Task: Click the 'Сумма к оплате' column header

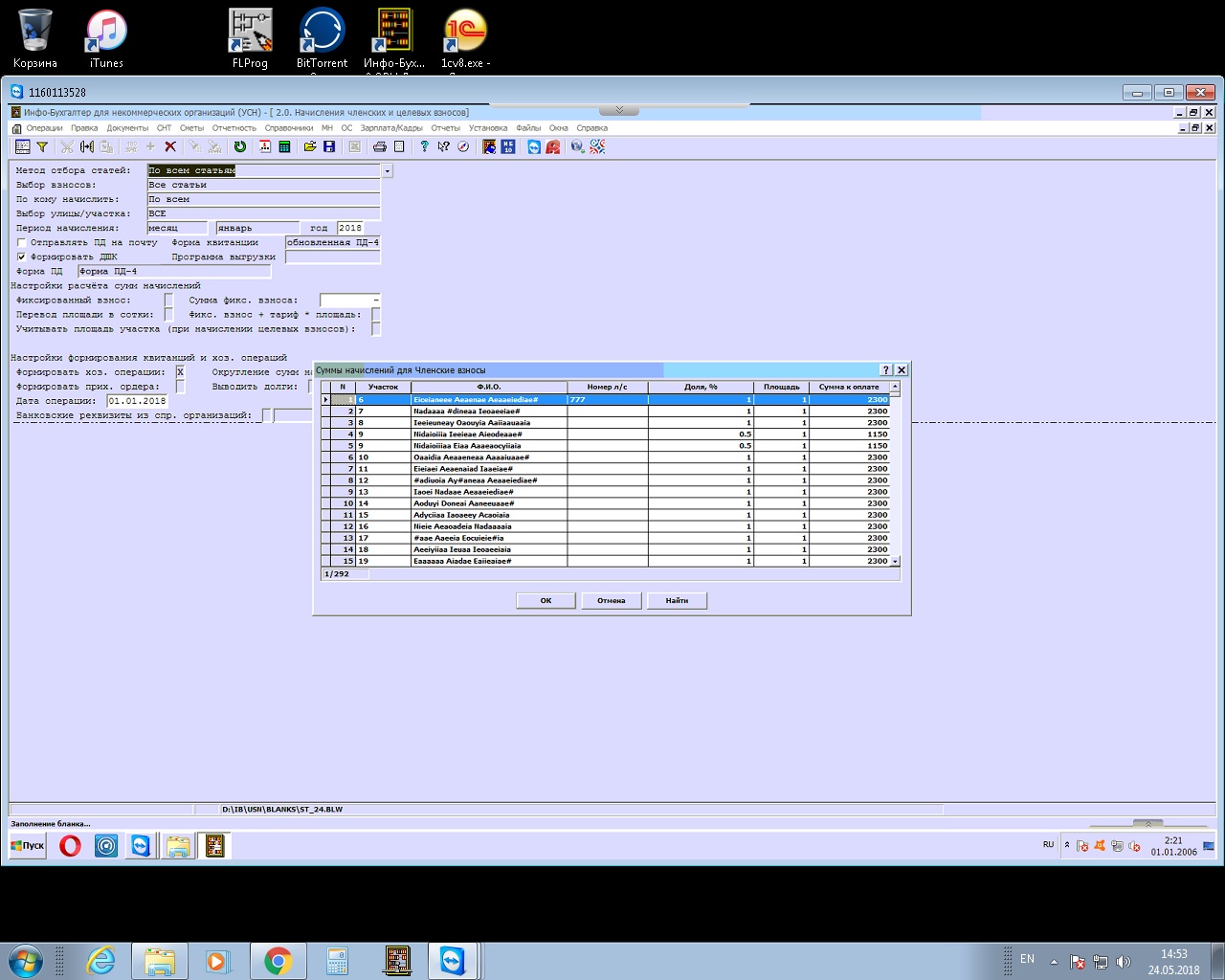Action: tap(849, 387)
